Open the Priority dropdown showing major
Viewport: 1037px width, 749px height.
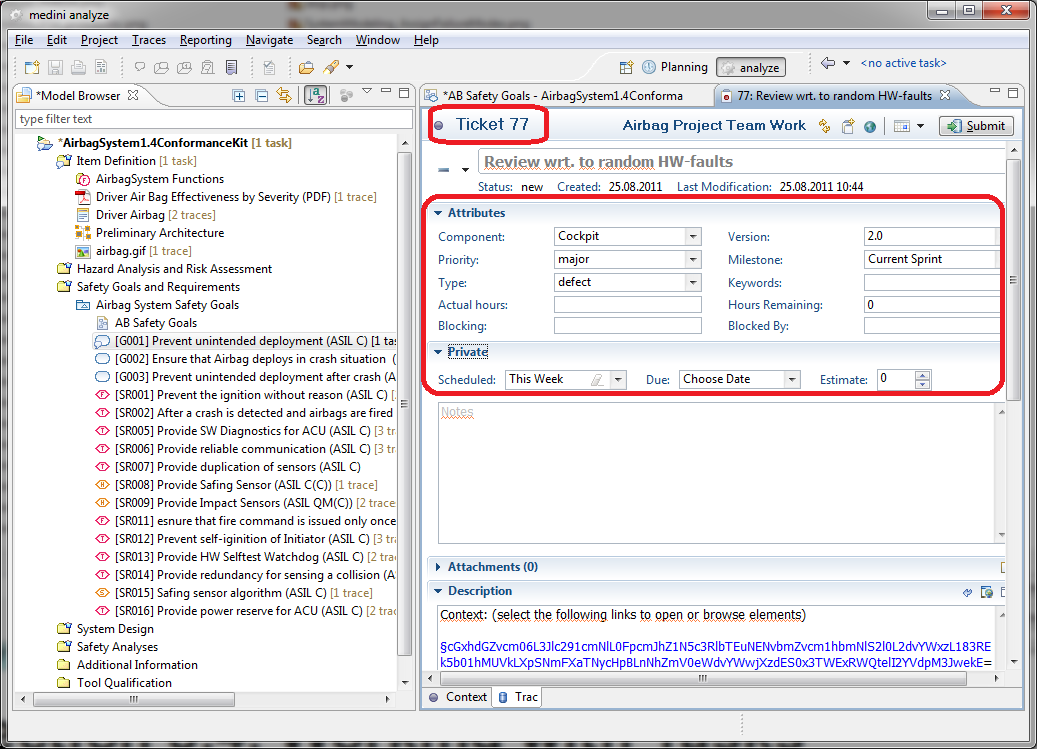pyautogui.click(x=693, y=260)
